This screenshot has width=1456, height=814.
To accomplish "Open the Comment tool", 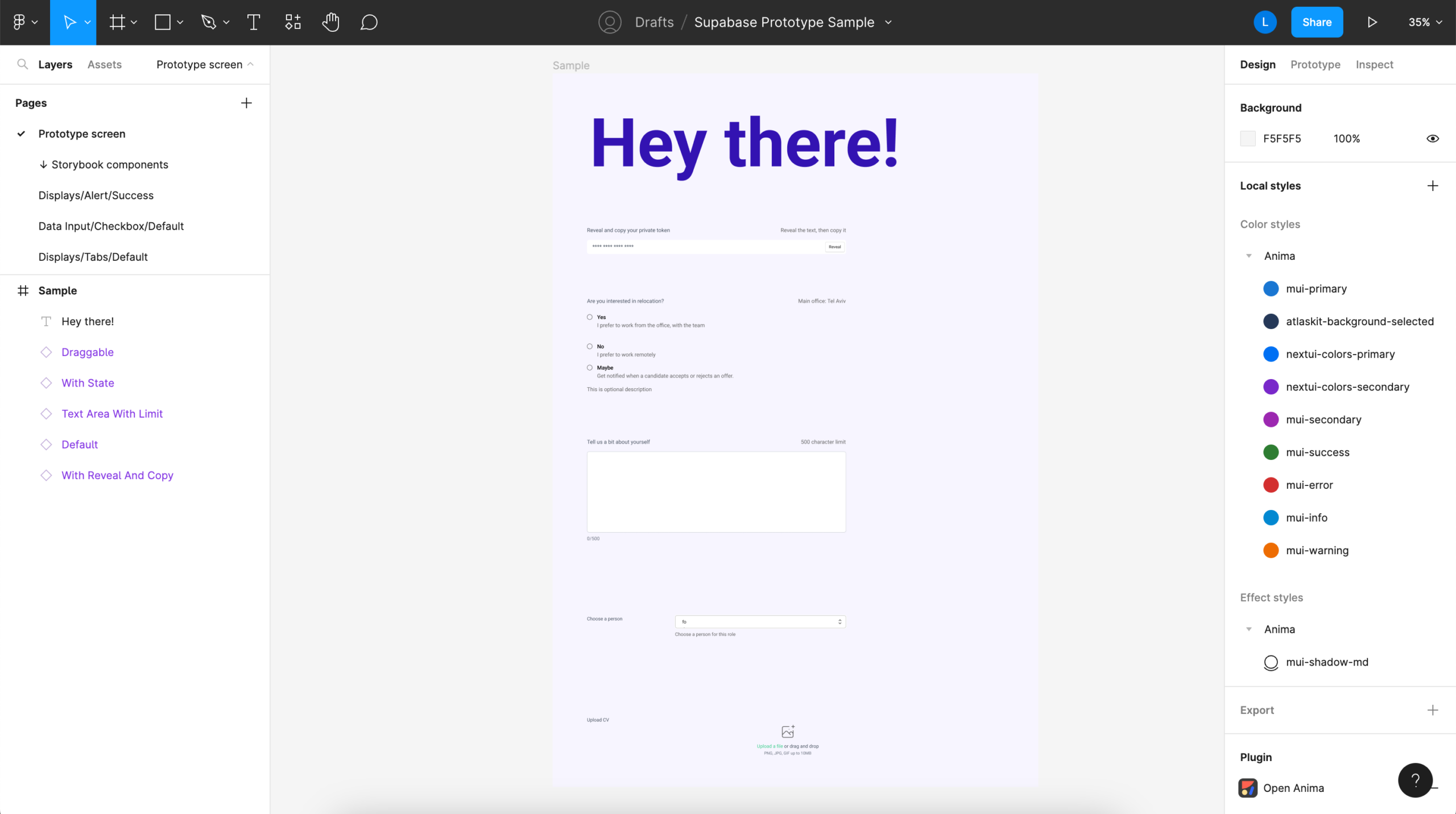I will 369,22.
